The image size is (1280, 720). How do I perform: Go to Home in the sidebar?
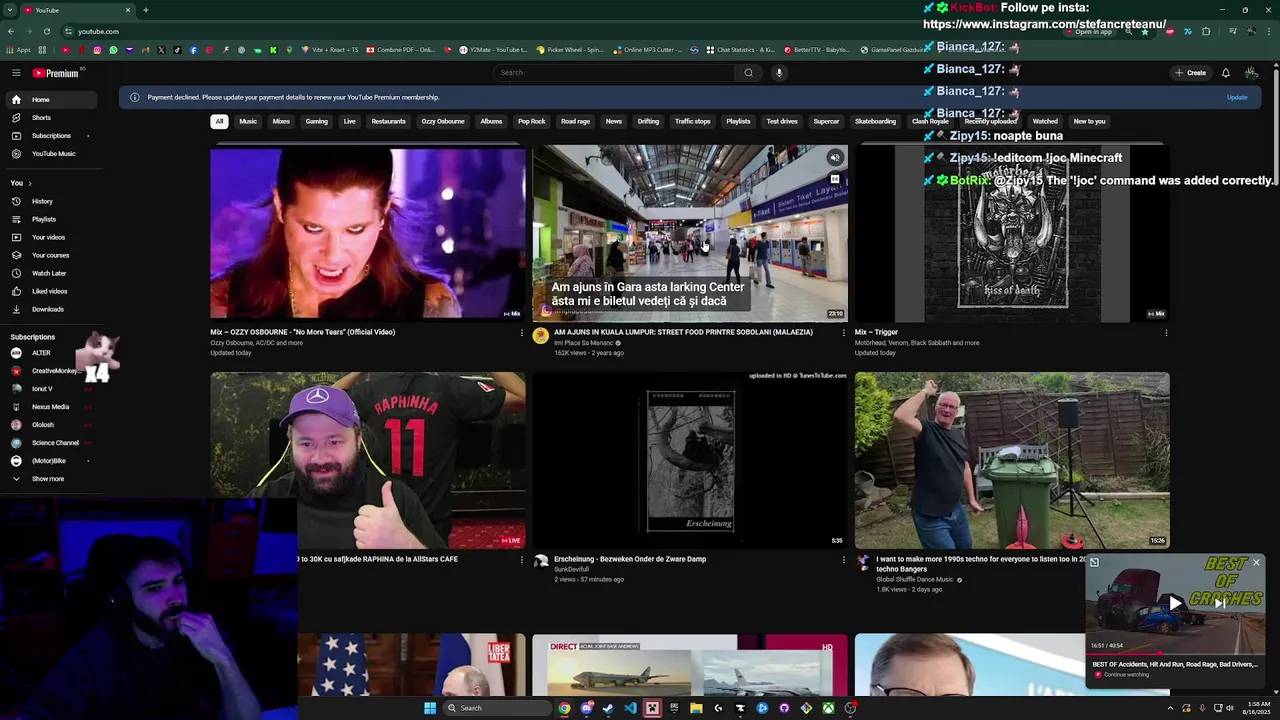52,100
